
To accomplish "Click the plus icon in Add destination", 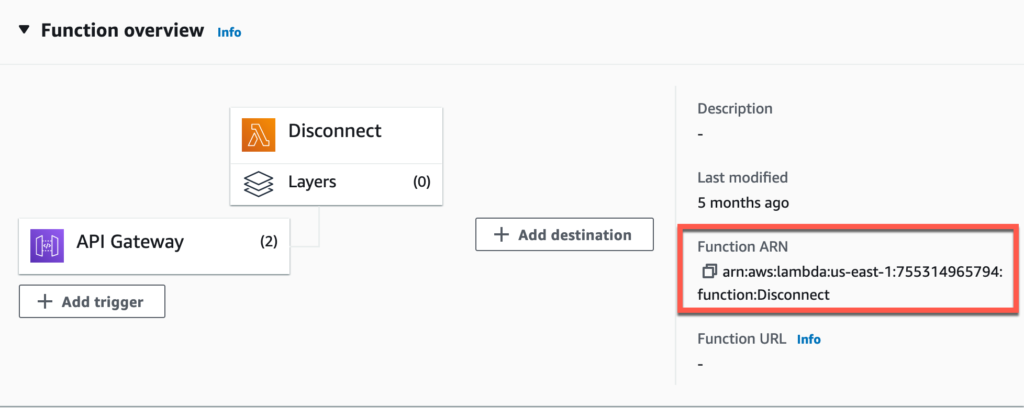I will click(501, 234).
